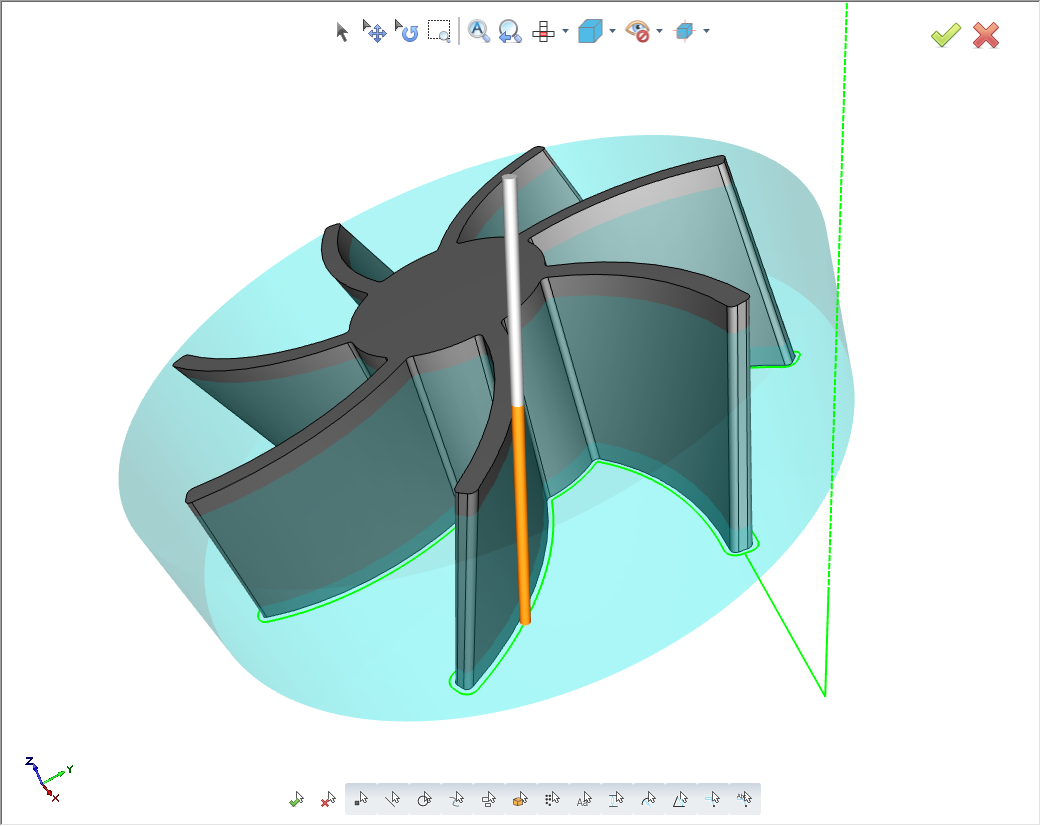This screenshot has width=1041, height=826.
Task: Activate the Rotate view tool
Action: coord(408,31)
